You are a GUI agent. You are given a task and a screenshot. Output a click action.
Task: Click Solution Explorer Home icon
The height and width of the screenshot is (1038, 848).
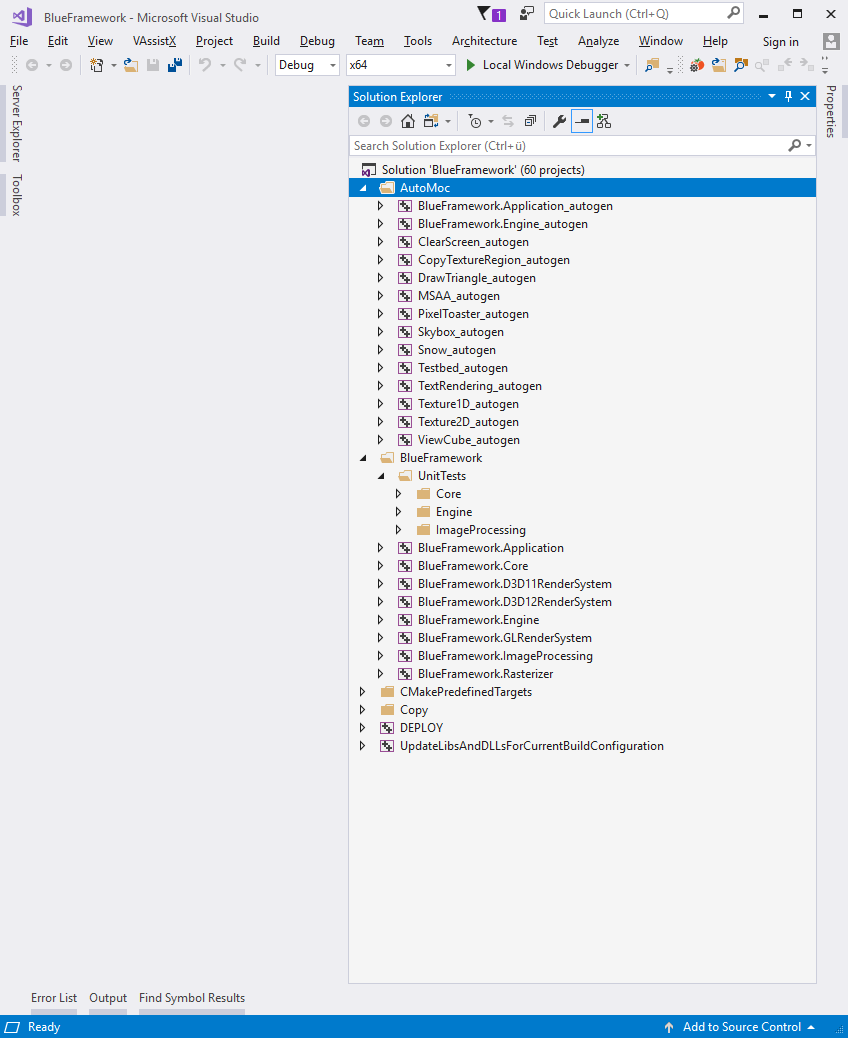[408, 121]
